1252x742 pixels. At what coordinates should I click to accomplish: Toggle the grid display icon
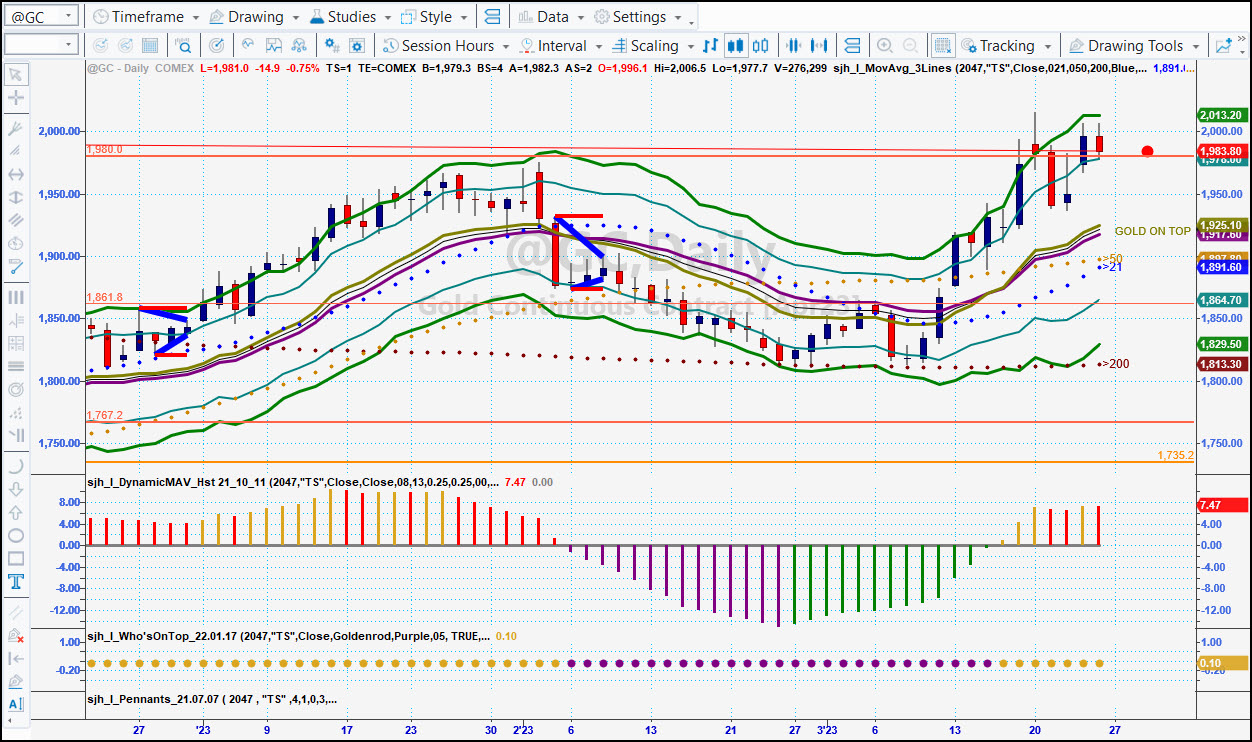(942, 46)
